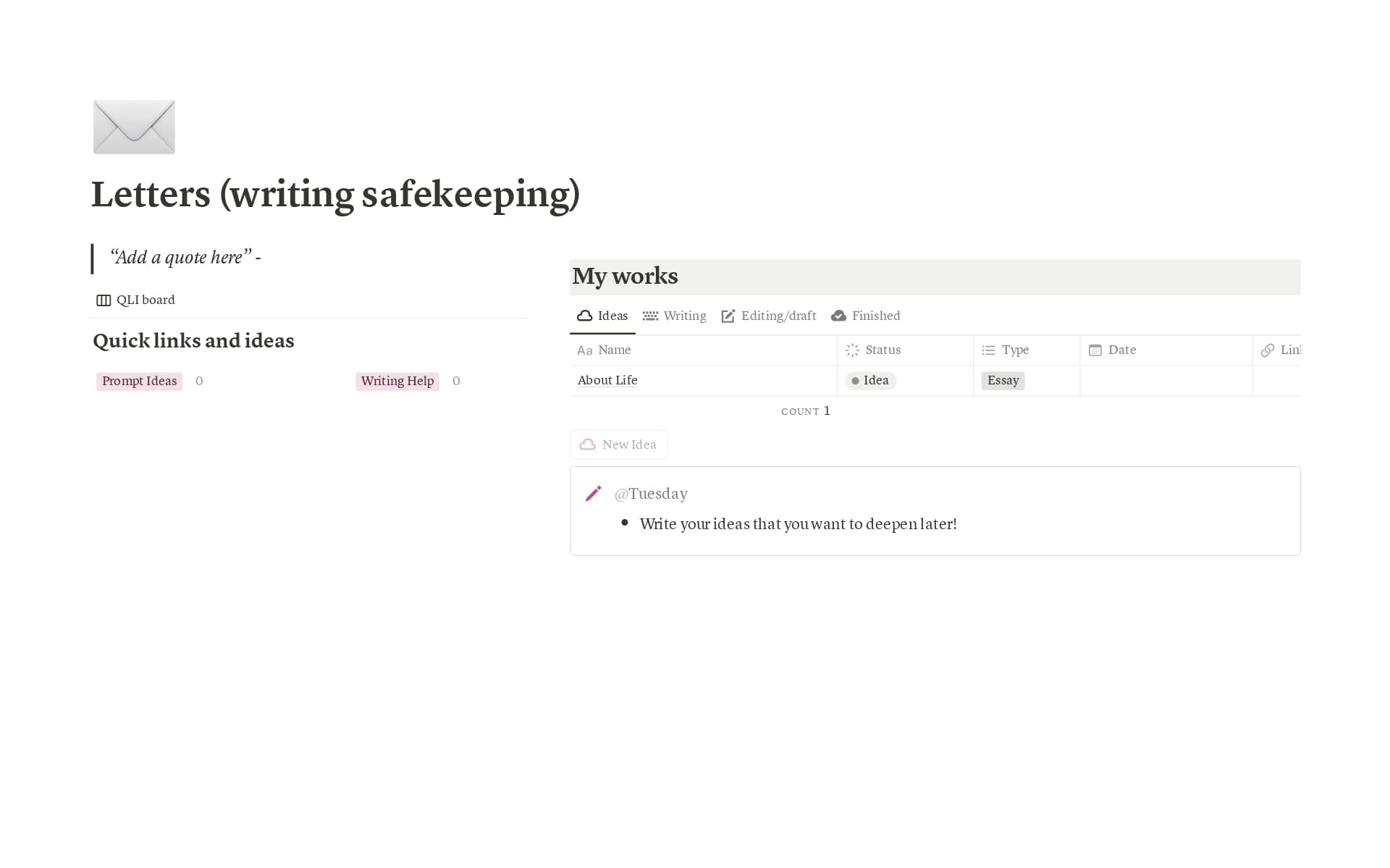This screenshot has height=868, width=1390.
Task: Open the Date column property menu
Action: click(1121, 350)
